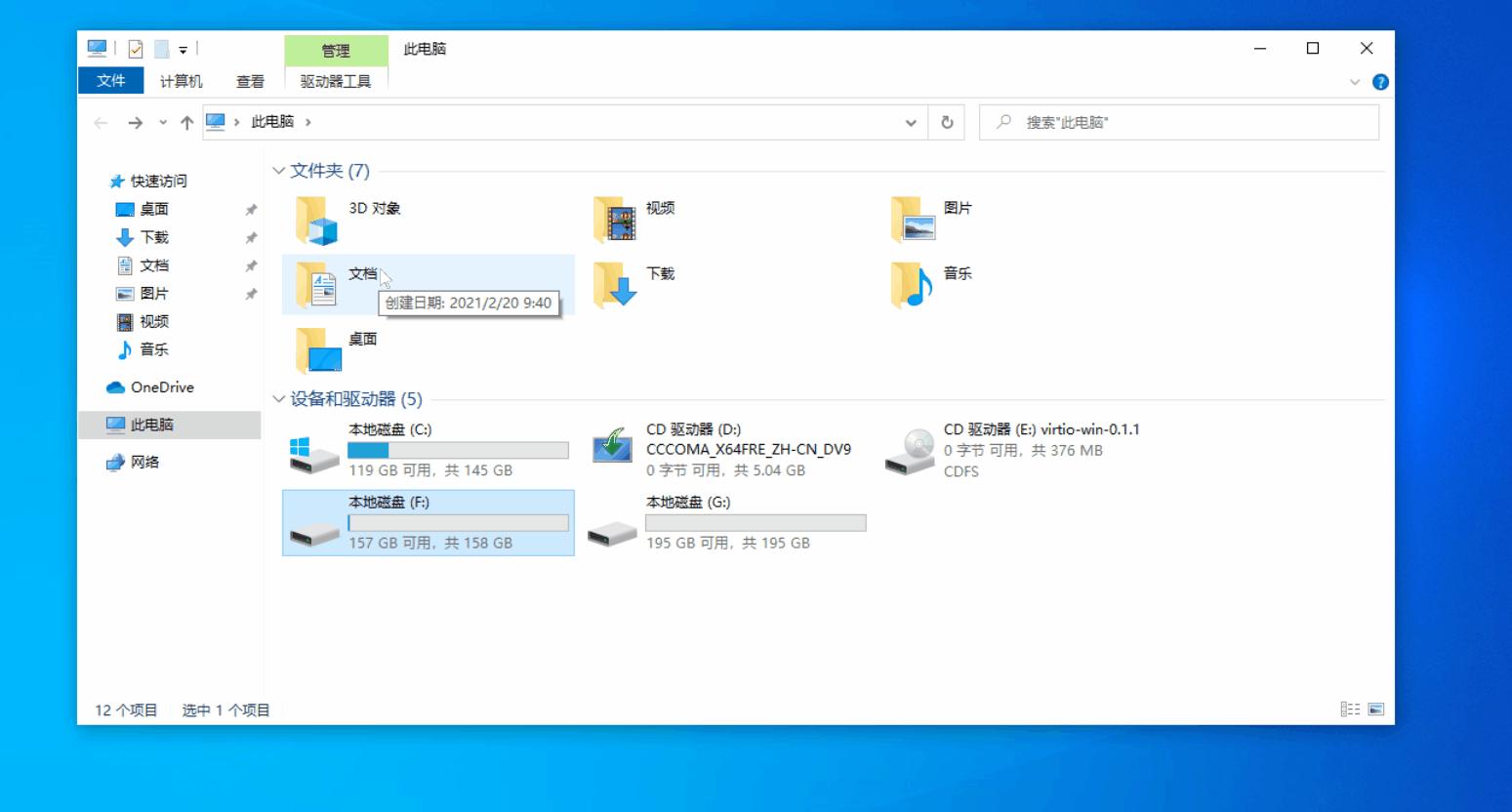
Task: Open the address bar history dropdown arrow
Action: click(x=910, y=121)
